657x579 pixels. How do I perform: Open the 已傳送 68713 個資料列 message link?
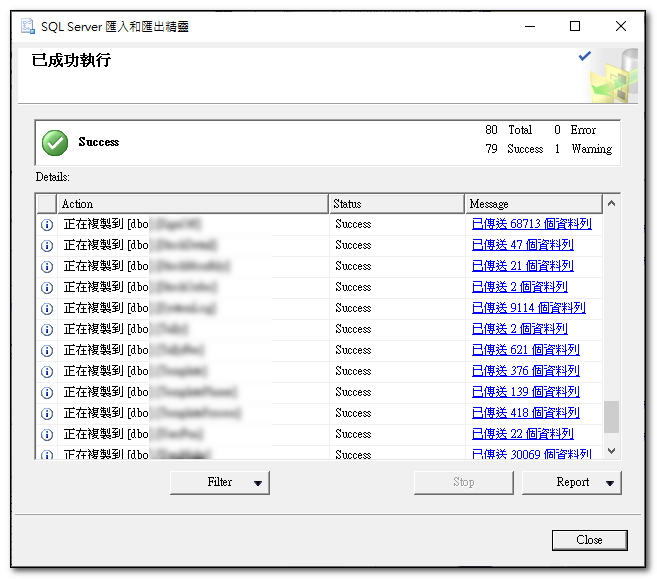pyautogui.click(x=531, y=225)
